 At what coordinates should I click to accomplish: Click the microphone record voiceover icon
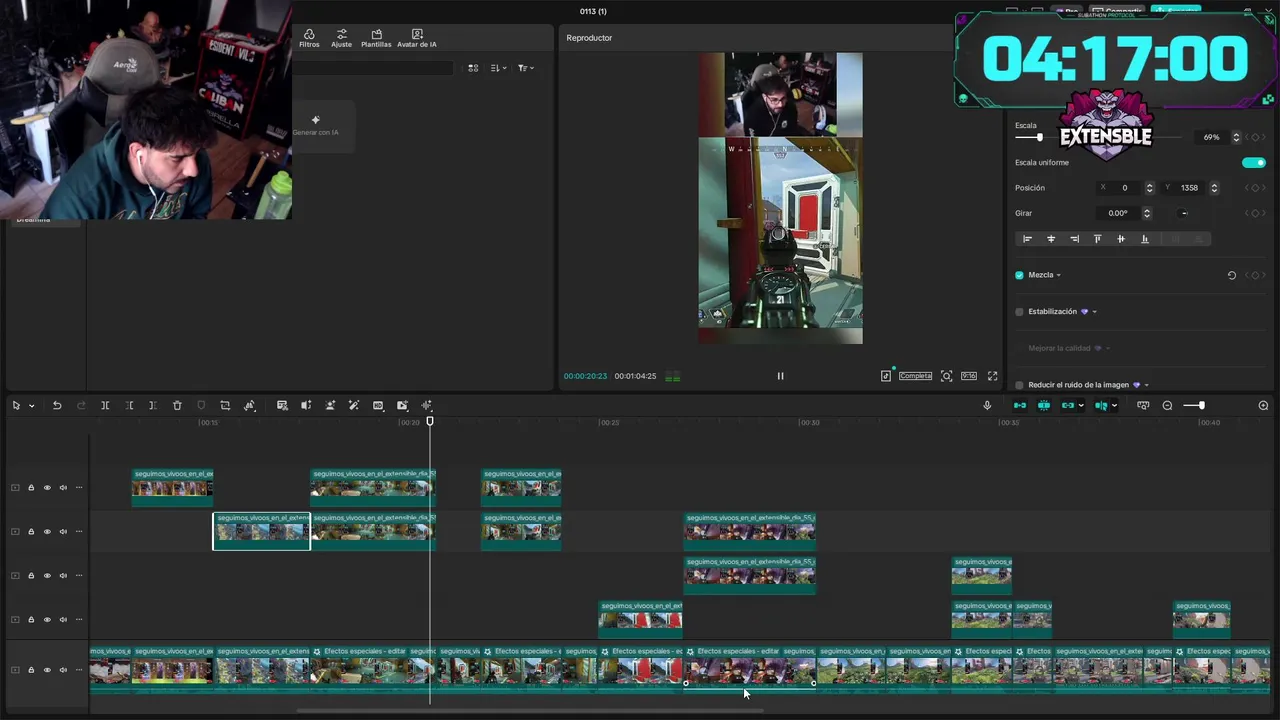coord(987,405)
